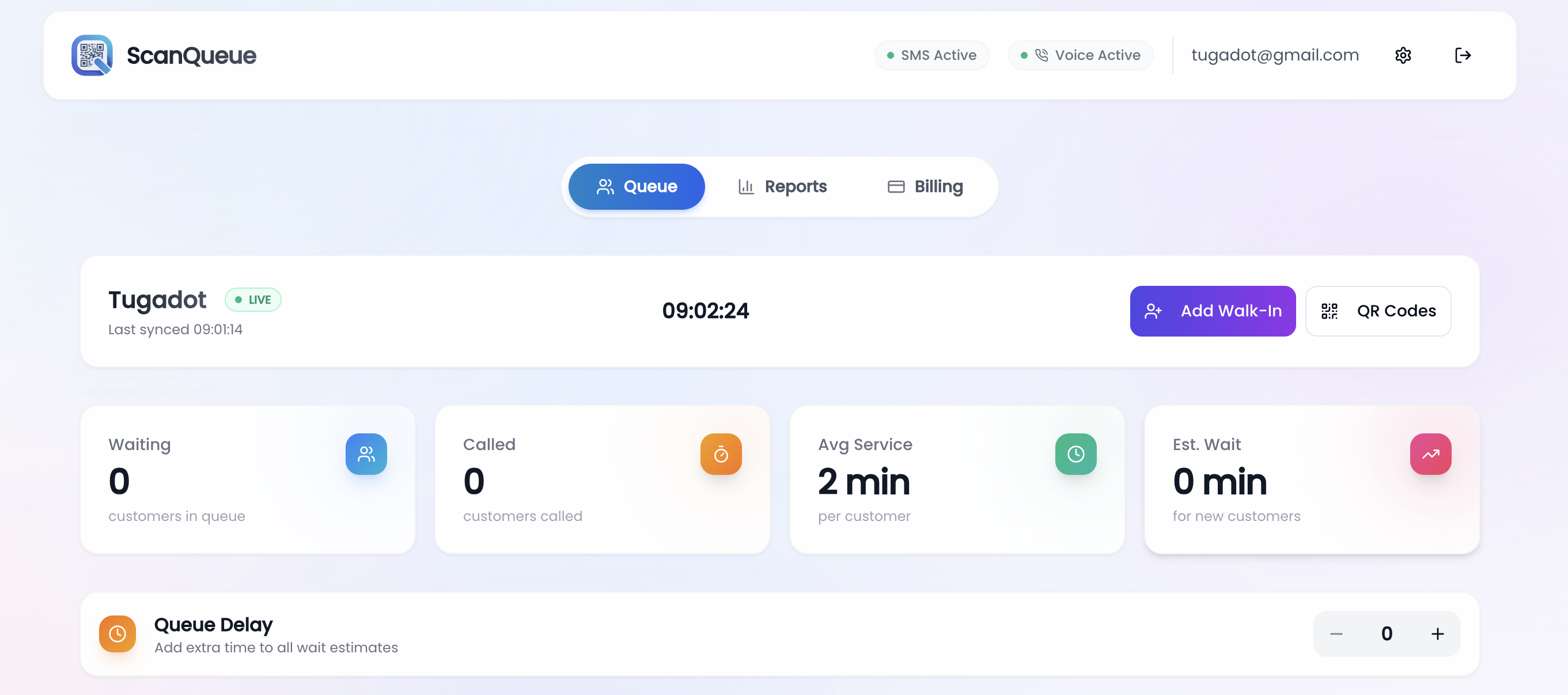Open the Reports tab
1568x695 pixels.
tap(782, 186)
